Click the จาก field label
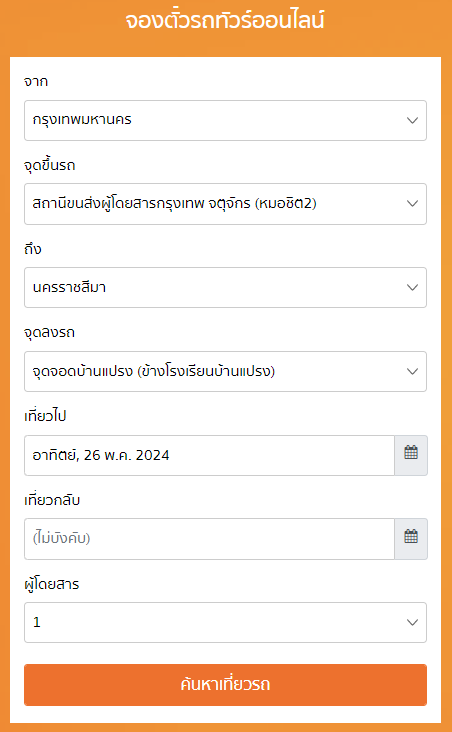Image resolution: width=452 pixels, height=732 pixels. click(36, 82)
